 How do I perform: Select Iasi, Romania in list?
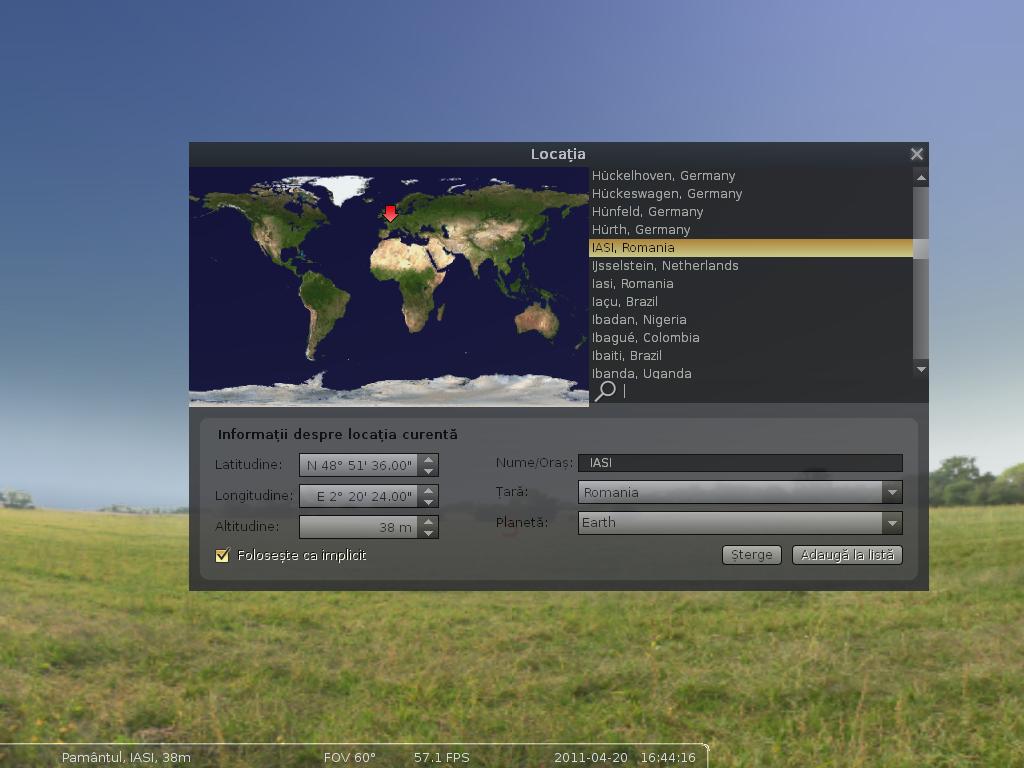coord(633,284)
